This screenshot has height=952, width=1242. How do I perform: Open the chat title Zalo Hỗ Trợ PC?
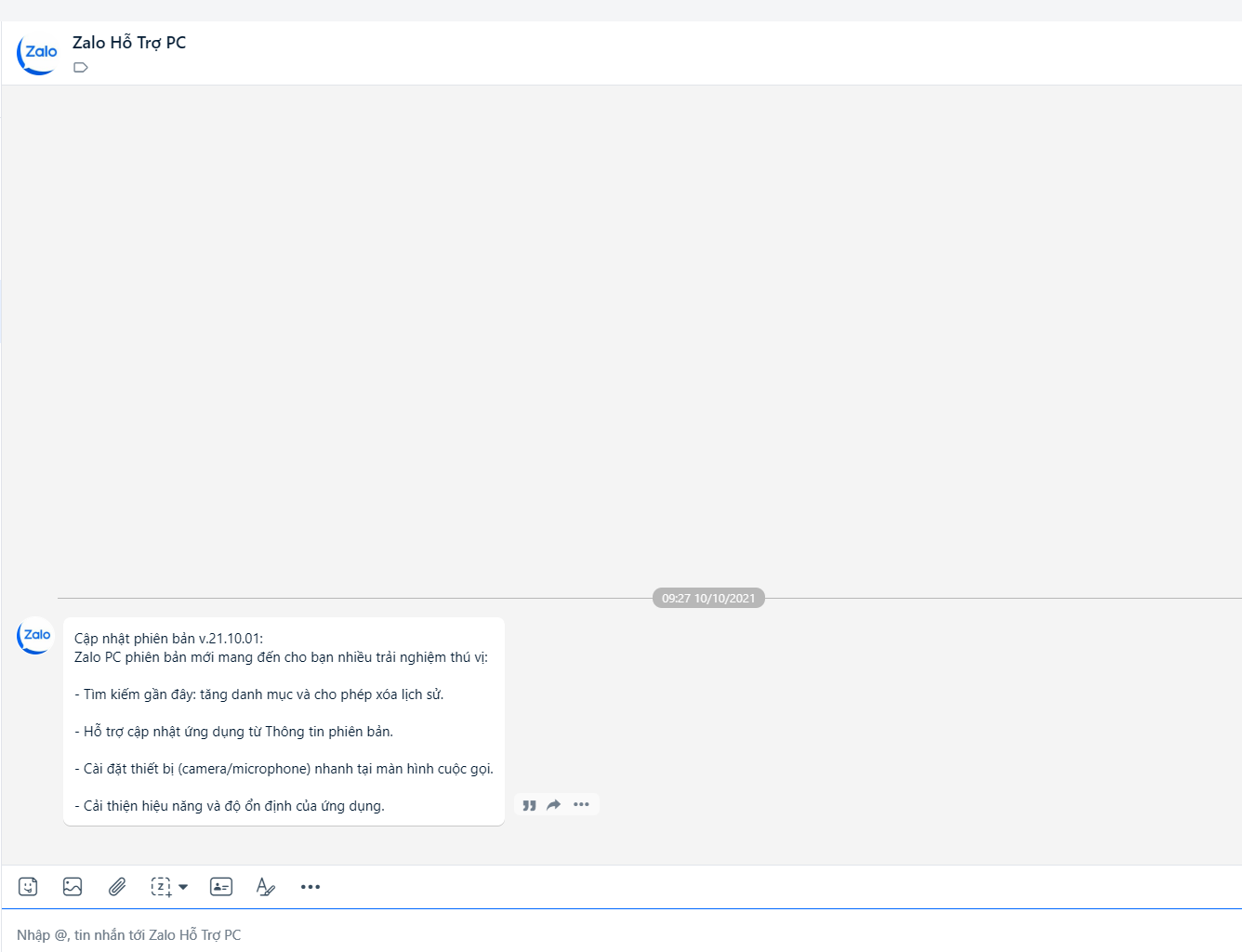click(129, 43)
